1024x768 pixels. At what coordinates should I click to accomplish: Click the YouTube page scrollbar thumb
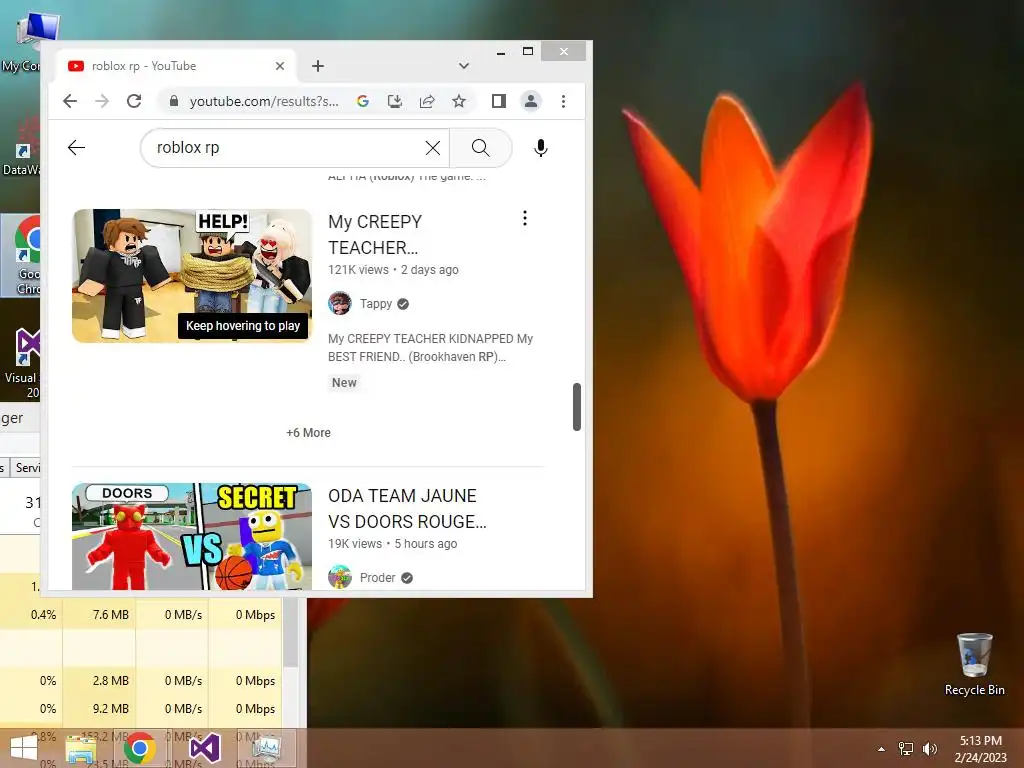coord(577,407)
